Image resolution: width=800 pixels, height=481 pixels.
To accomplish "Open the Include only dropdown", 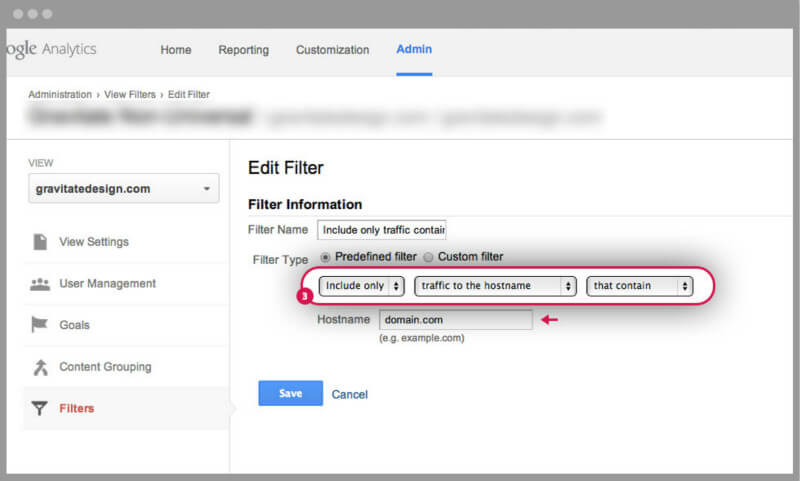I will [361, 286].
